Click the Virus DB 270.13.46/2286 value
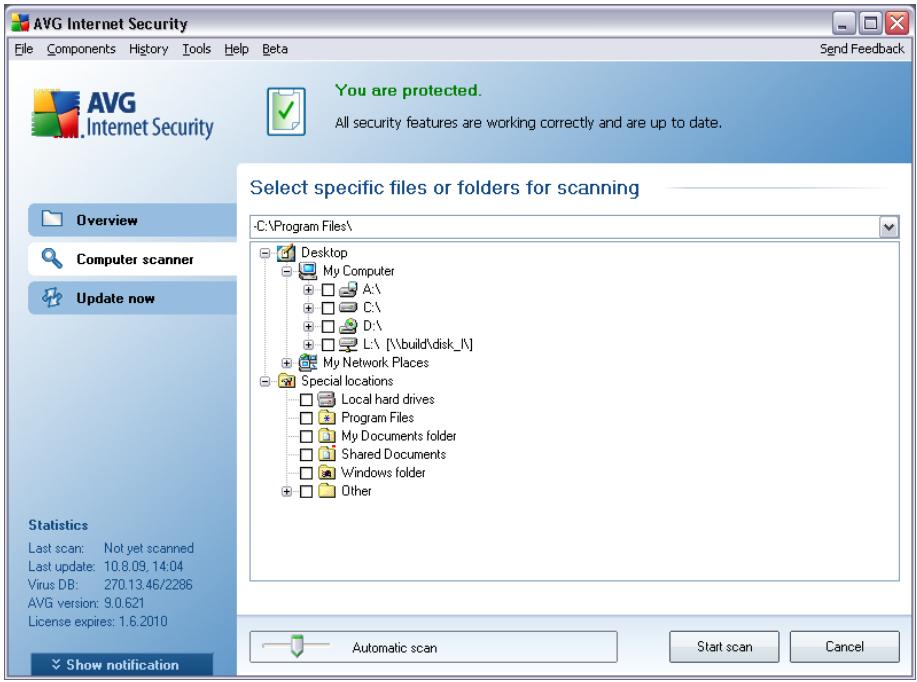Viewport: 917px width, 682px height. pyautogui.click(x=148, y=584)
